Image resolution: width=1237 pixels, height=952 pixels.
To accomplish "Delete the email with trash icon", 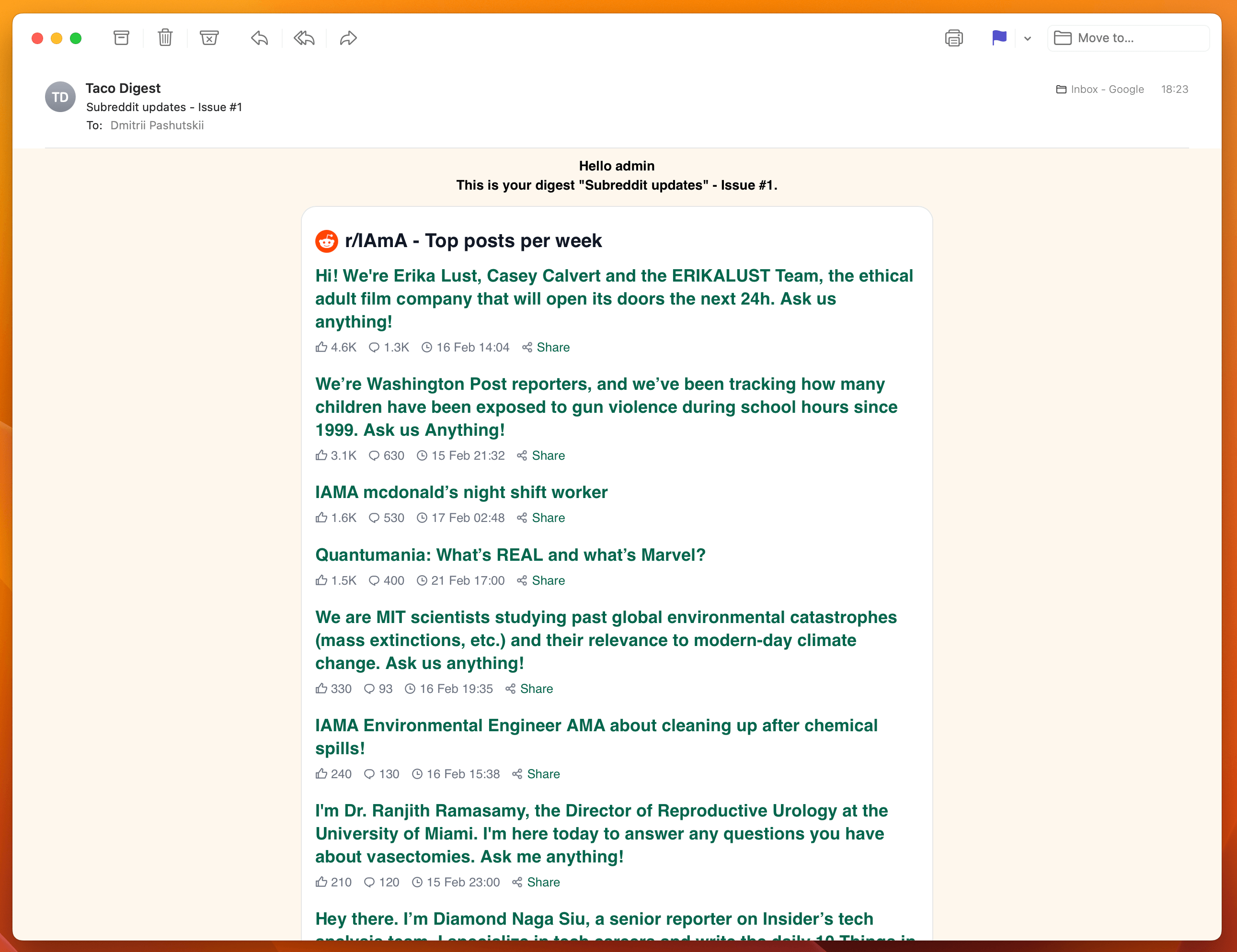I will click(x=165, y=38).
